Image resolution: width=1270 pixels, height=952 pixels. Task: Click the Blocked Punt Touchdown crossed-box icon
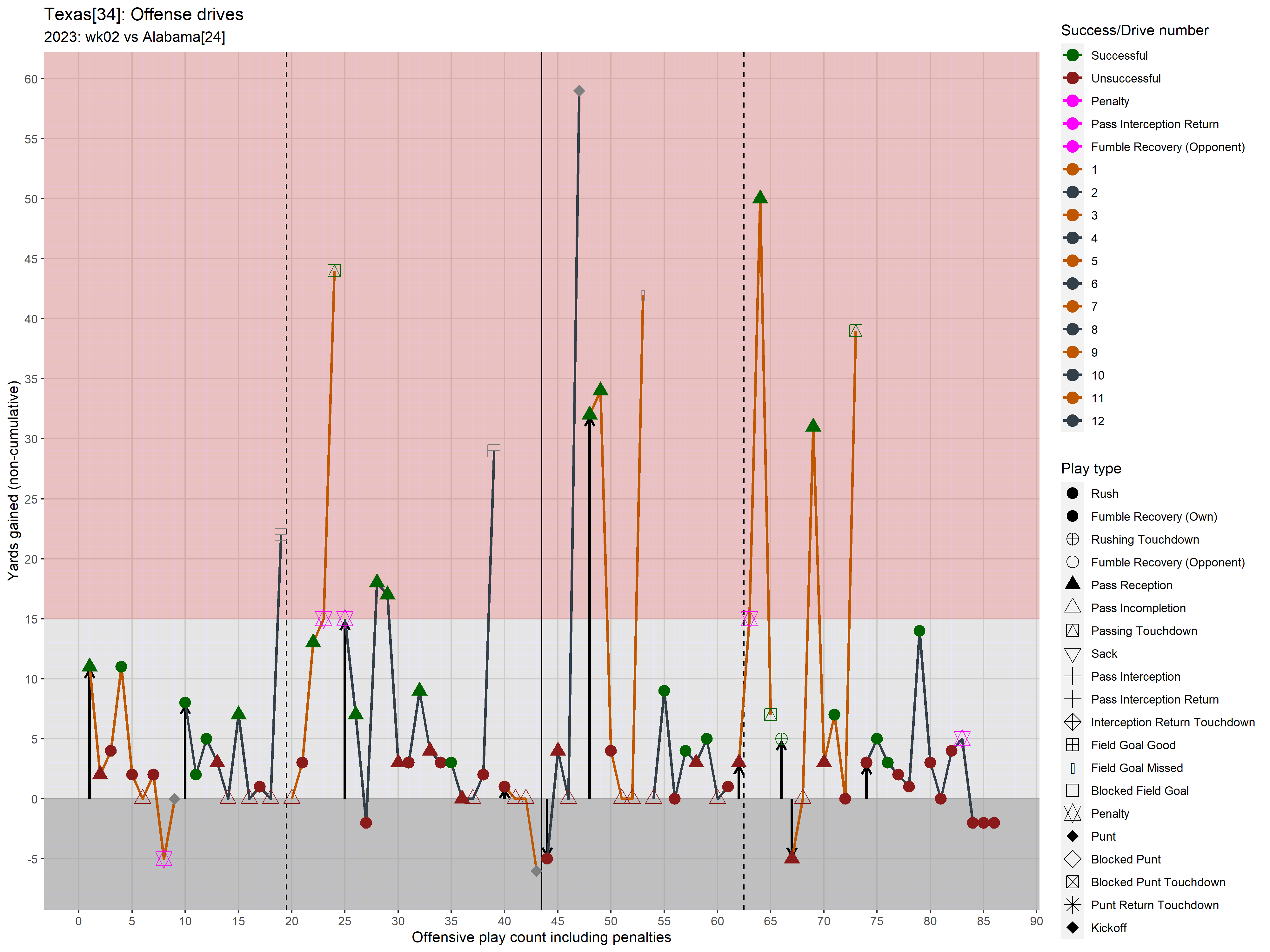click(x=1072, y=882)
